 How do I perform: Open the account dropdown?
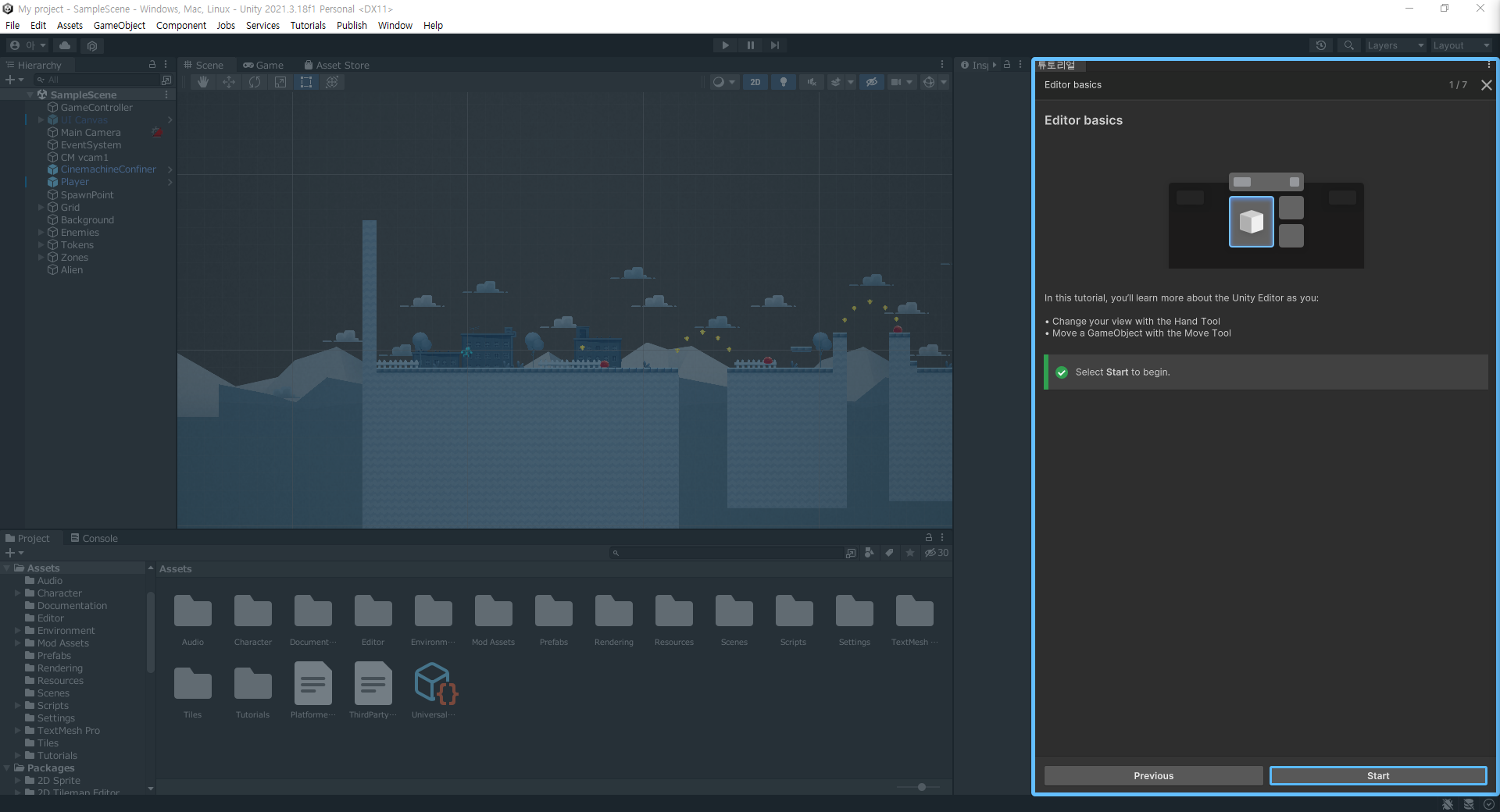click(x=28, y=45)
